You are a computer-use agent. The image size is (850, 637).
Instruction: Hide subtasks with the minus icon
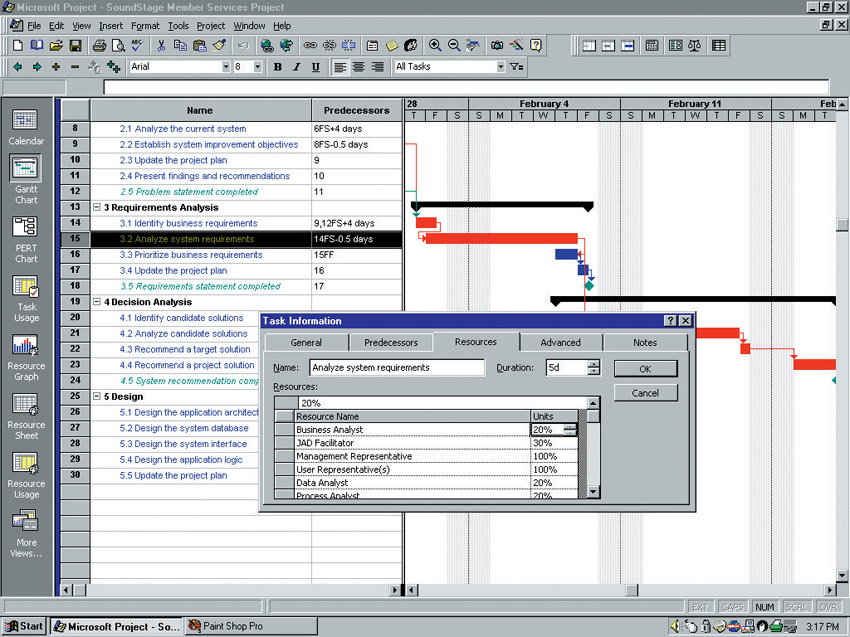tap(75, 67)
